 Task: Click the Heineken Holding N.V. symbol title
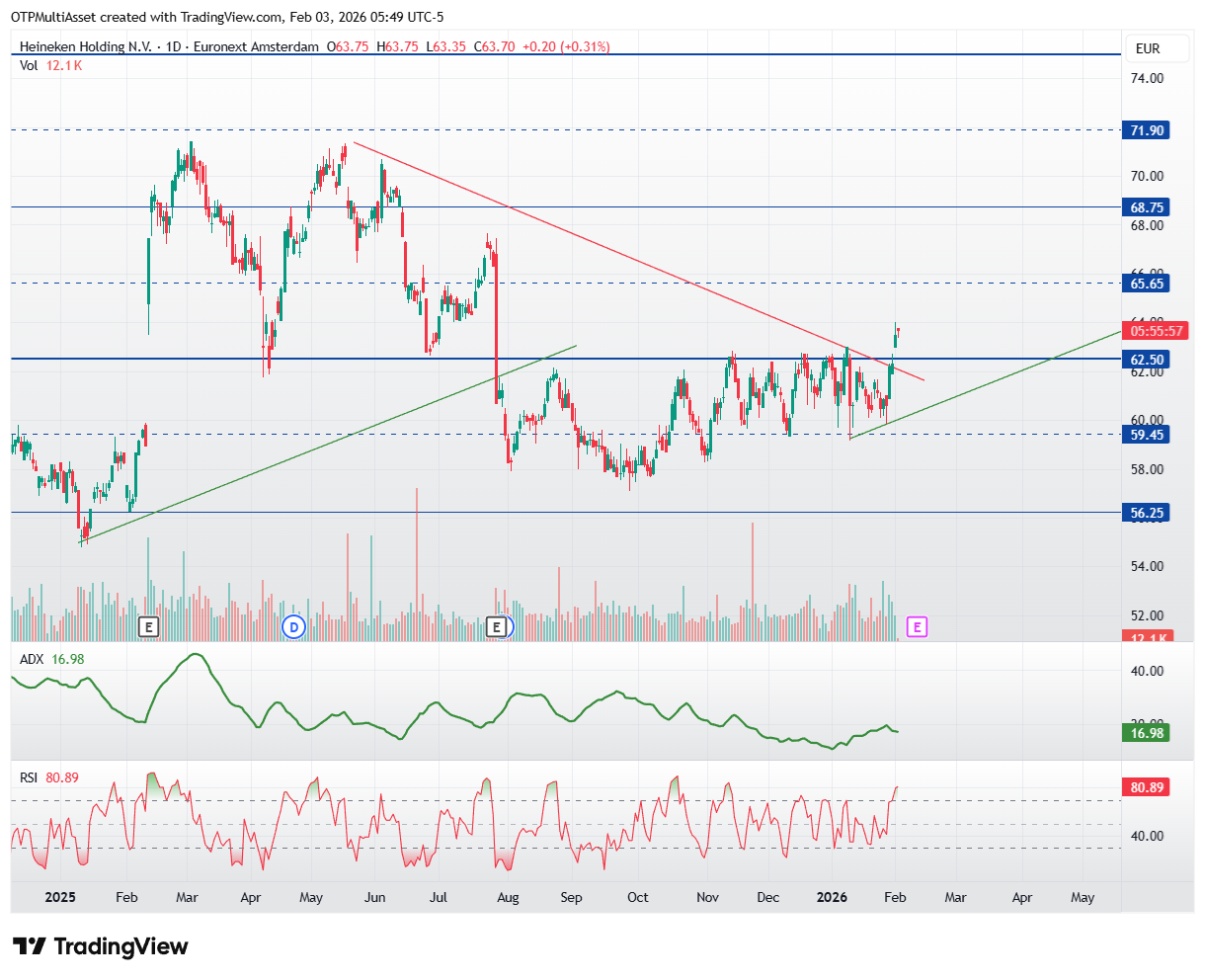coord(86,46)
